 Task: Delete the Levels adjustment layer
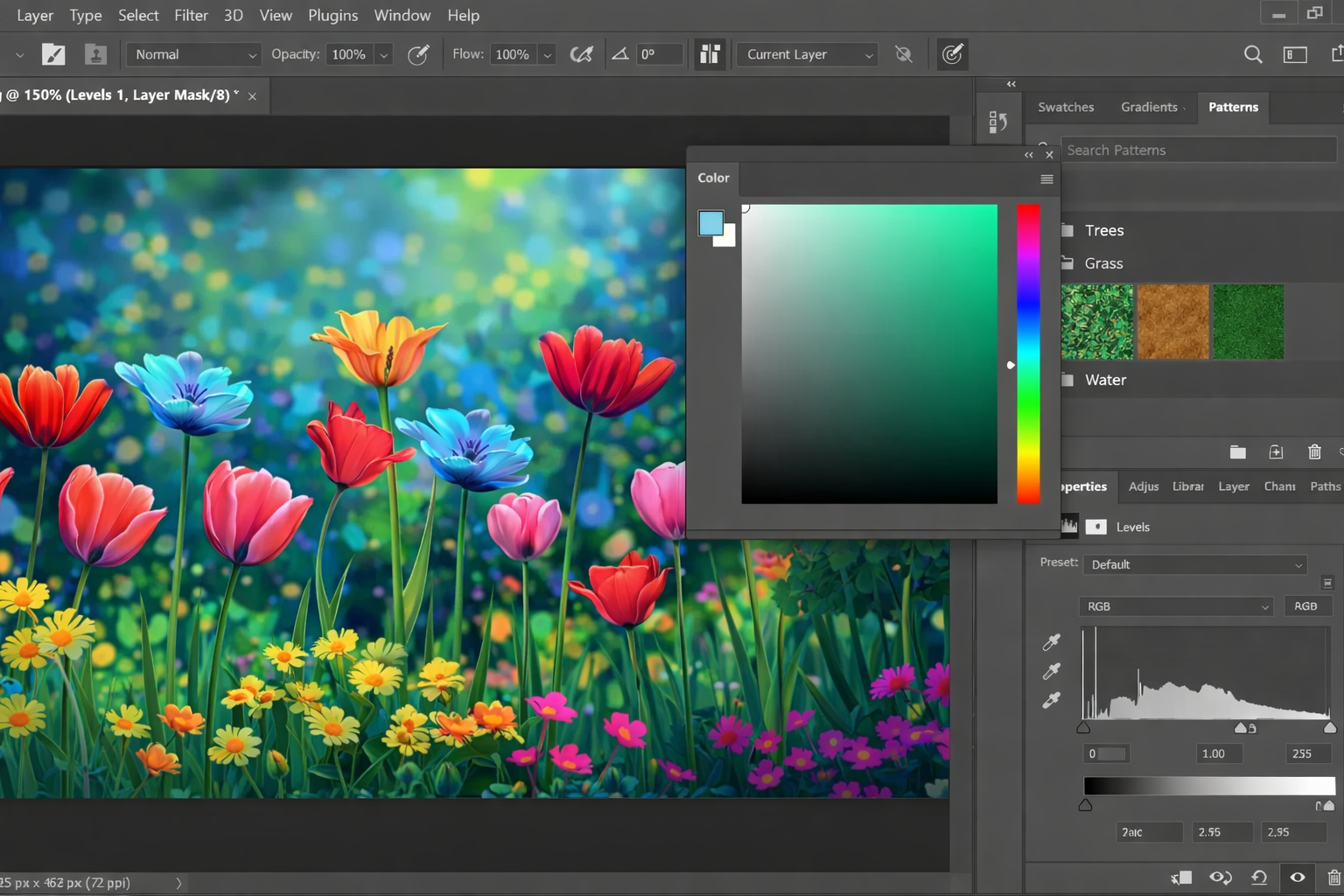pos(1336,877)
